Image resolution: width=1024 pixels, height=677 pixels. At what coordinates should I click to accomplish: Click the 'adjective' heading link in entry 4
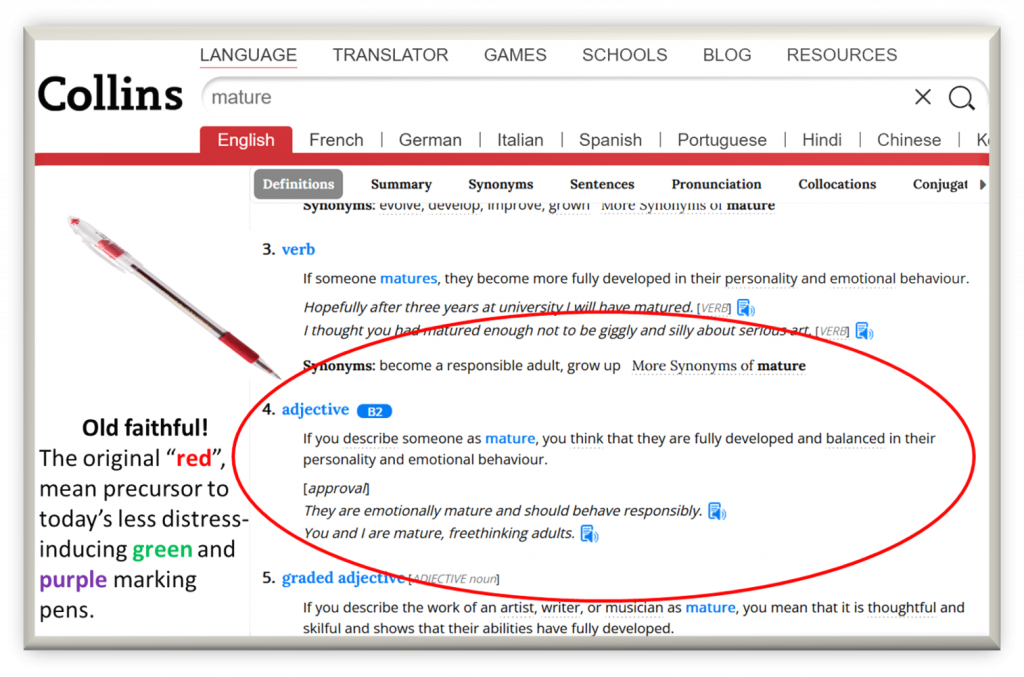click(x=315, y=410)
